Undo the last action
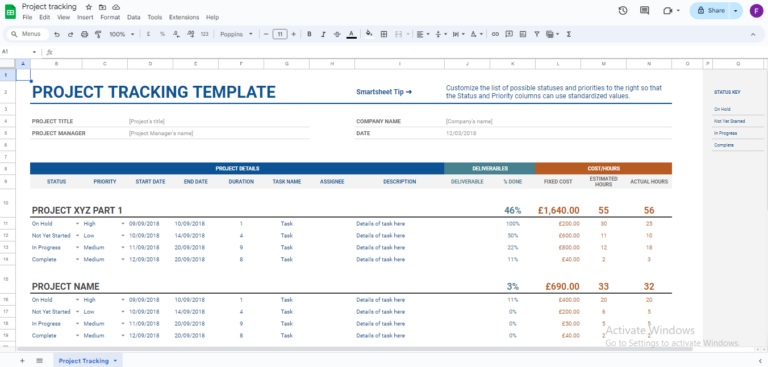The width and height of the screenshot is (768, 367). coord(57,34)
